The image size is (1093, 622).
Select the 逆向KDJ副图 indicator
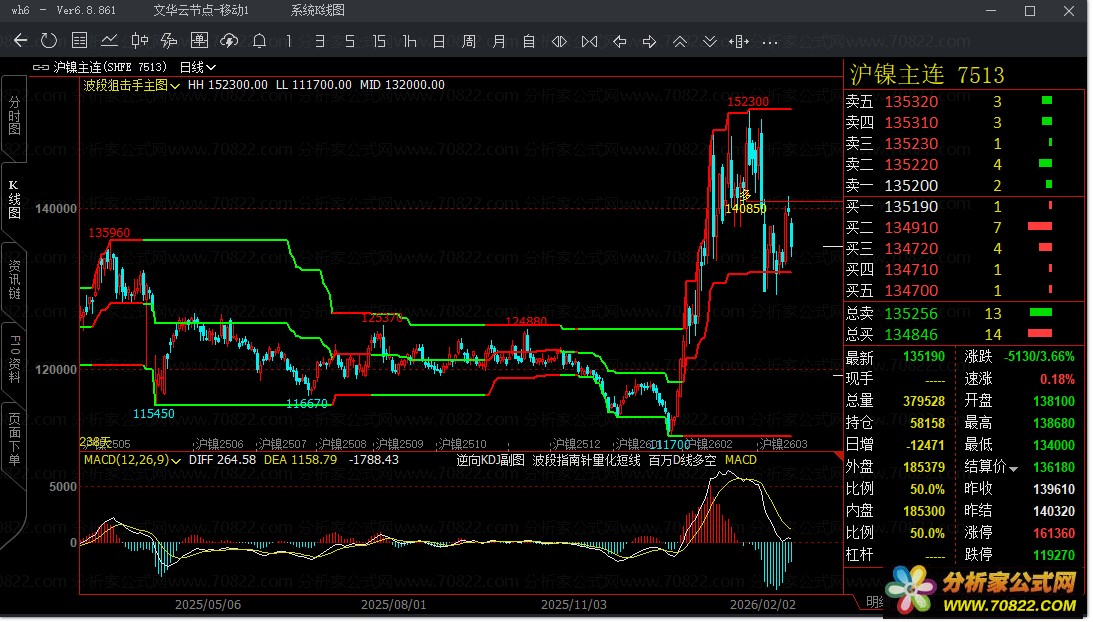[490, 460]
